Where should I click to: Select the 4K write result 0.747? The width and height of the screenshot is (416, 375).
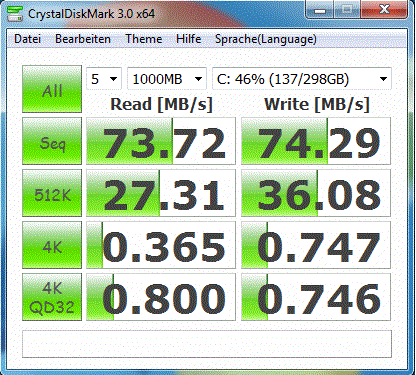tap(316, 245)
